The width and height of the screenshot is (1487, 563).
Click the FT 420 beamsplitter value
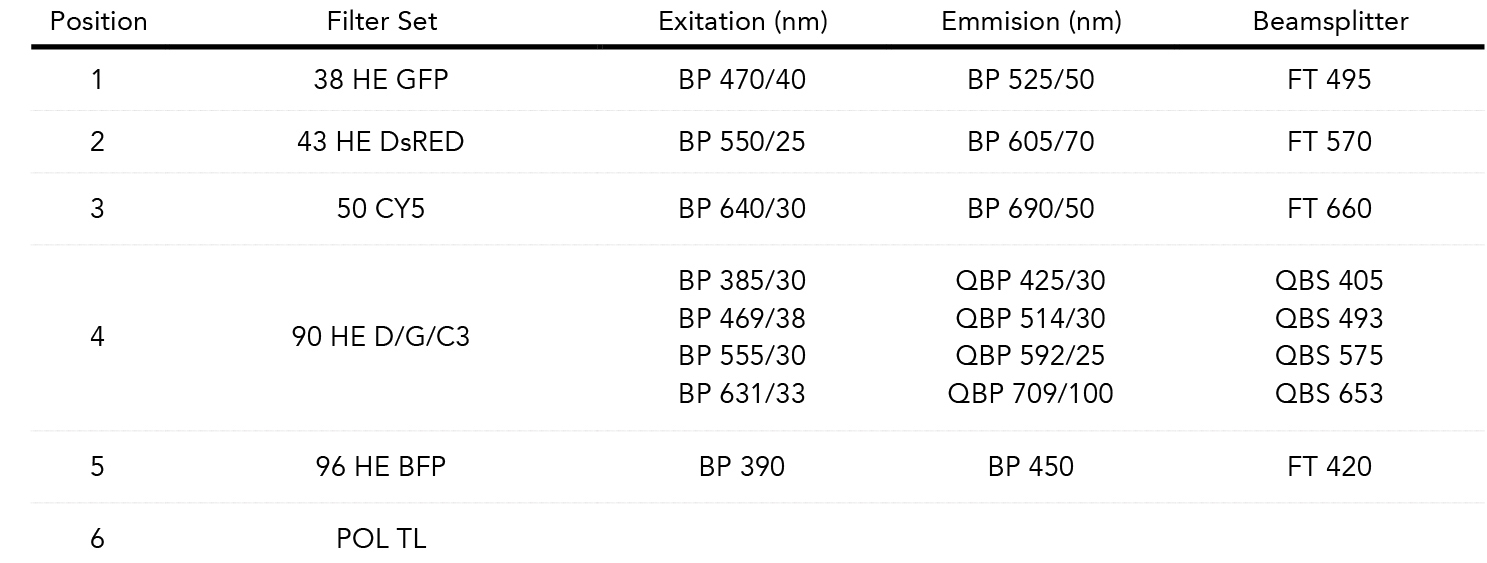tap(1330, 467)
